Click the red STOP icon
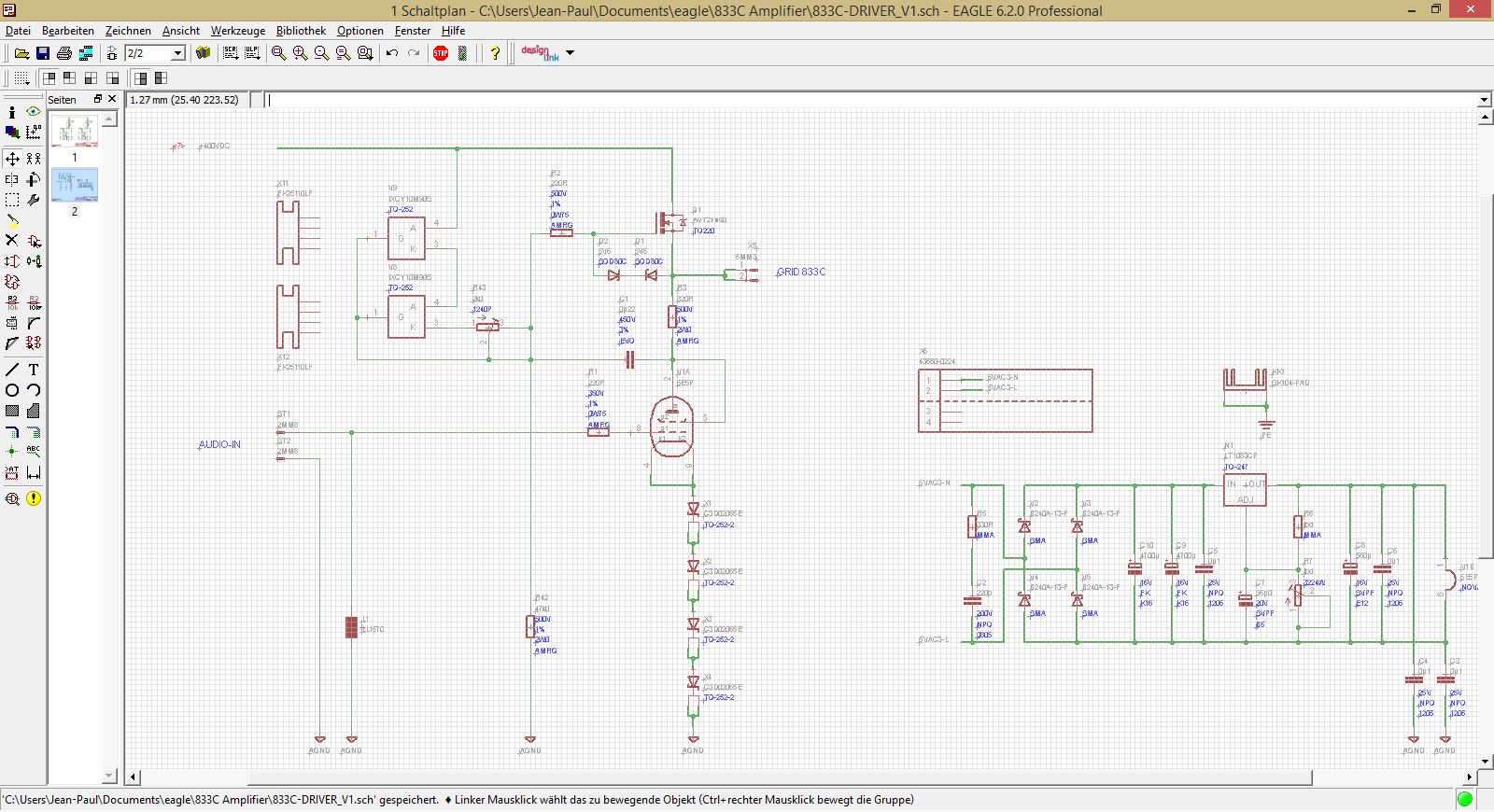This screenshot has height=812, width=1494. click(441, 53)
